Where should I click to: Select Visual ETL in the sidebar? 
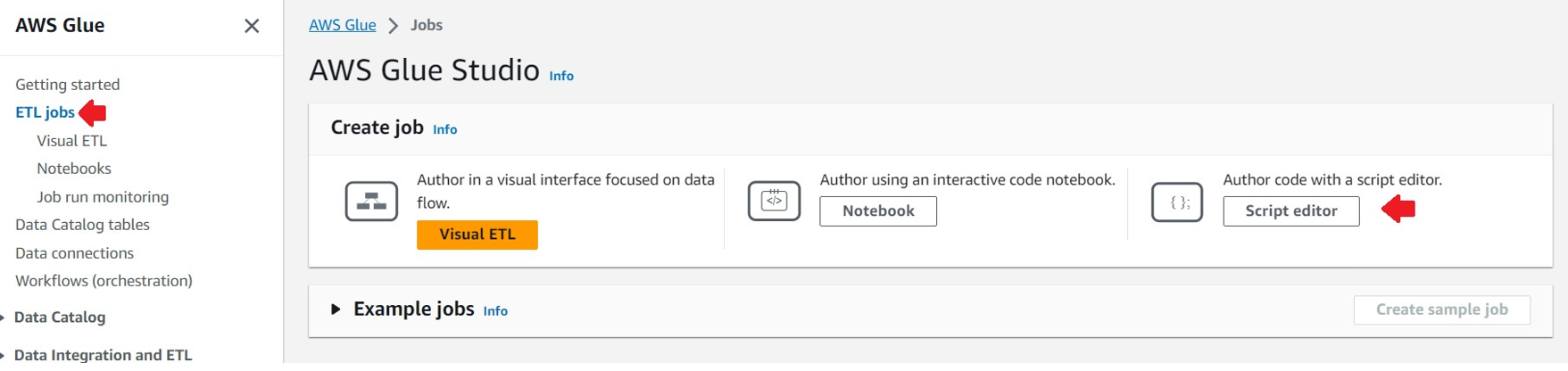[71, 141]
